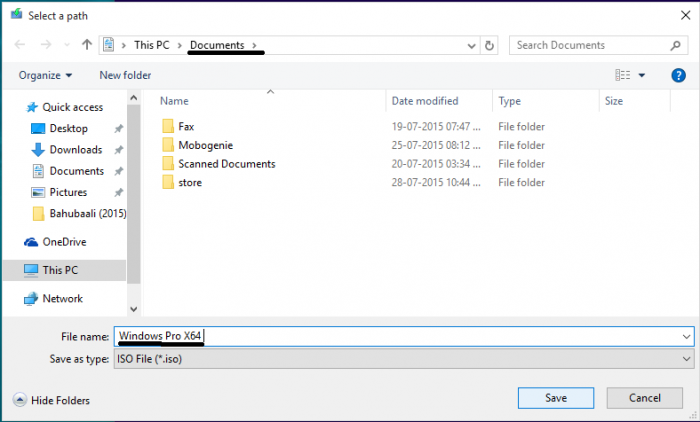Click the New folder button
Image resolution: width=700 pixels, height=422 pixels.
(125, 75)
